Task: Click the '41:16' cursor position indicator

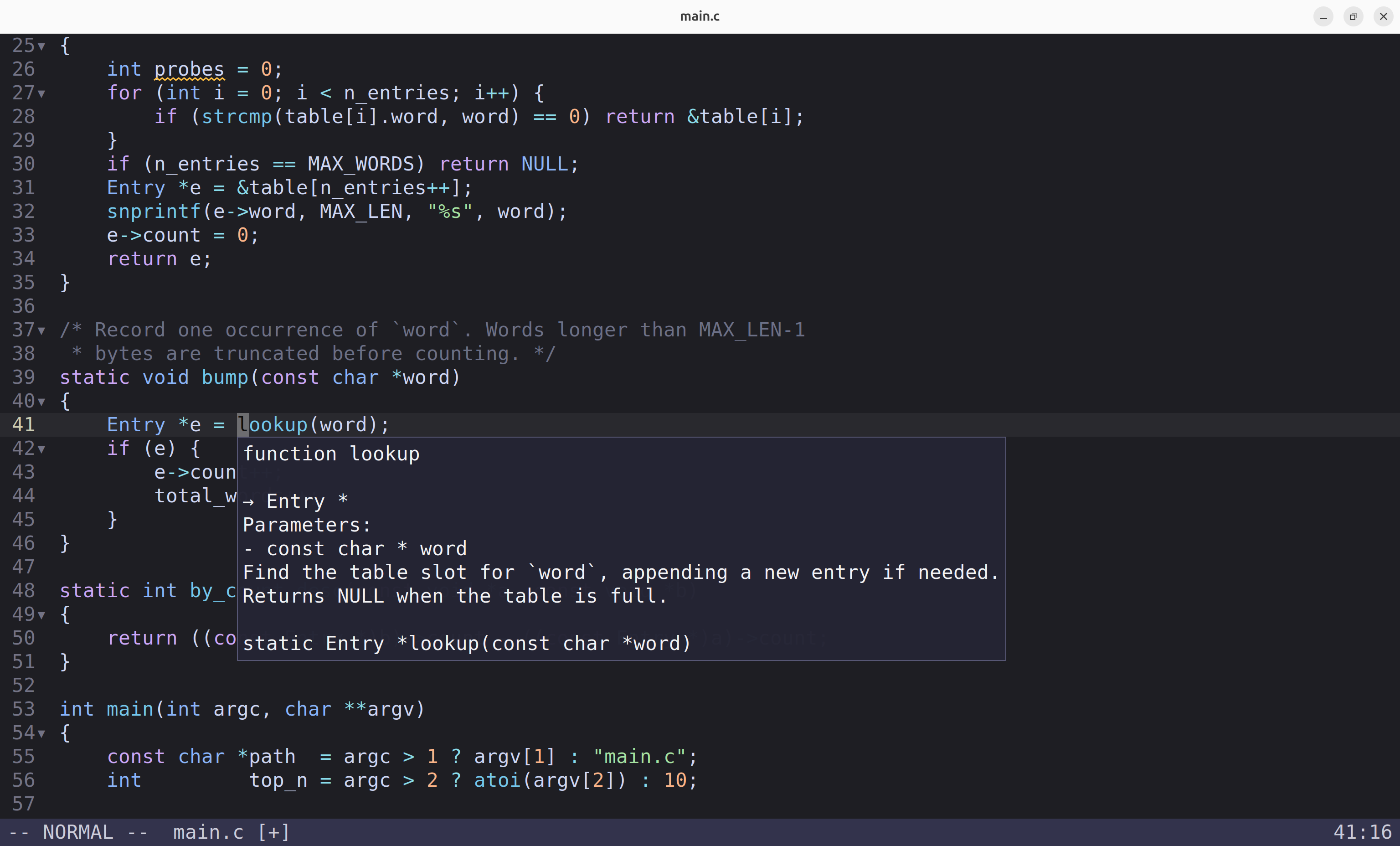Action: (x=1363, y=832)
